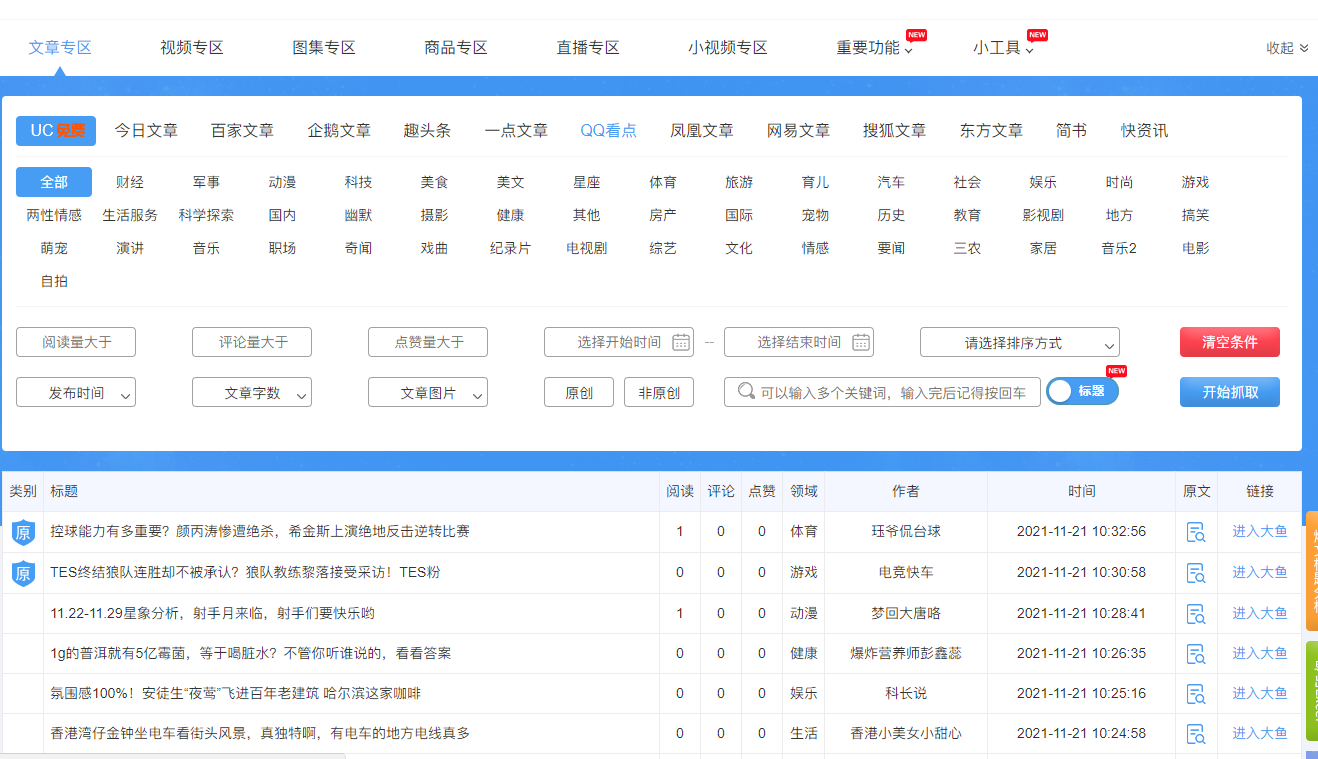Choose the 科技 category
1318x759 pixels.
click(358, 182)
